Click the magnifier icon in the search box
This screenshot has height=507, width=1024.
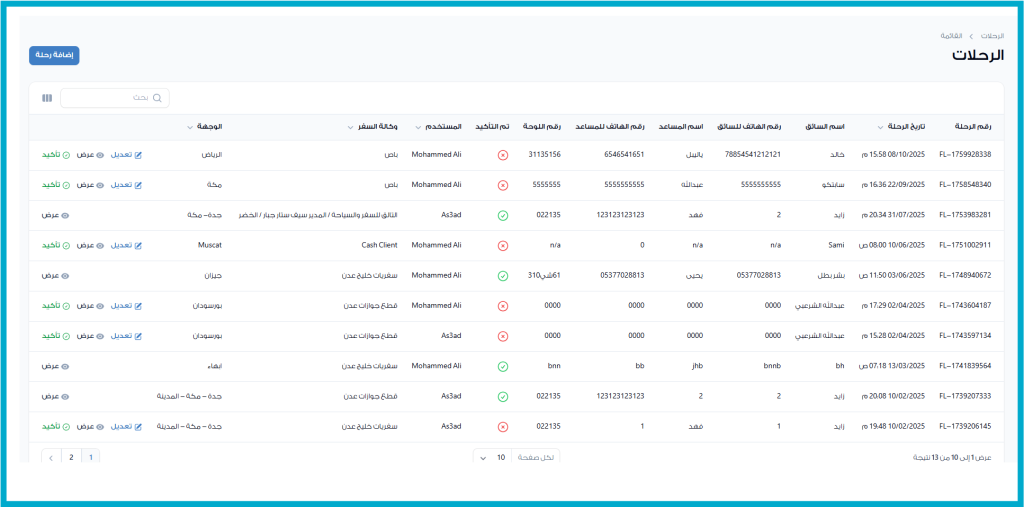[157, 98]
